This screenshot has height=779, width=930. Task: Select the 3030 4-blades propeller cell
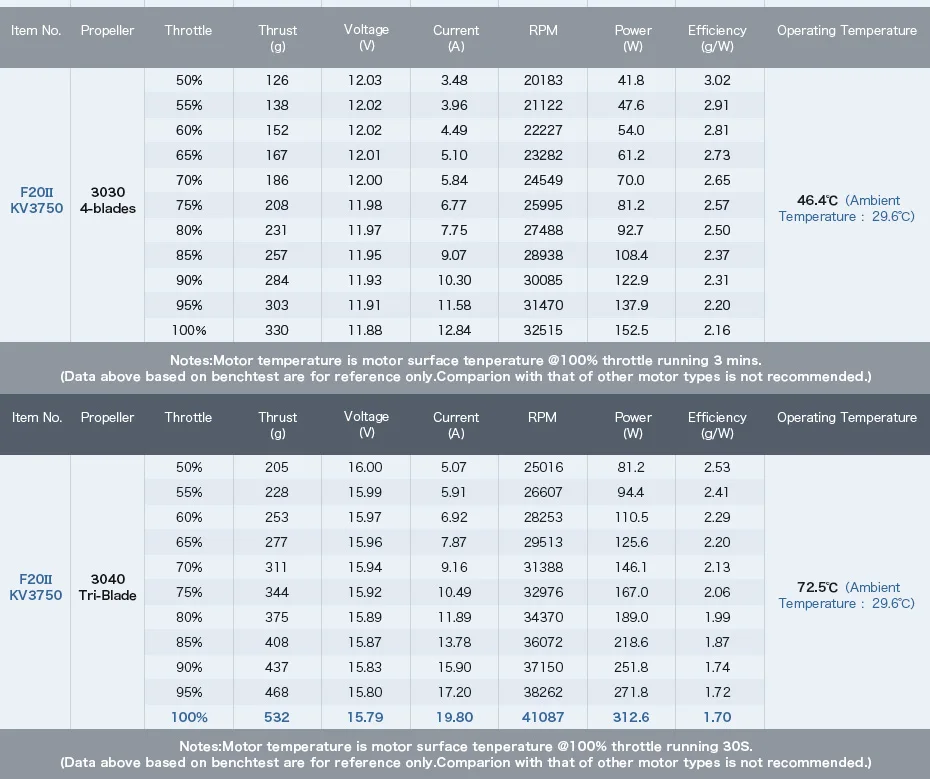click(x=107, y=200)
